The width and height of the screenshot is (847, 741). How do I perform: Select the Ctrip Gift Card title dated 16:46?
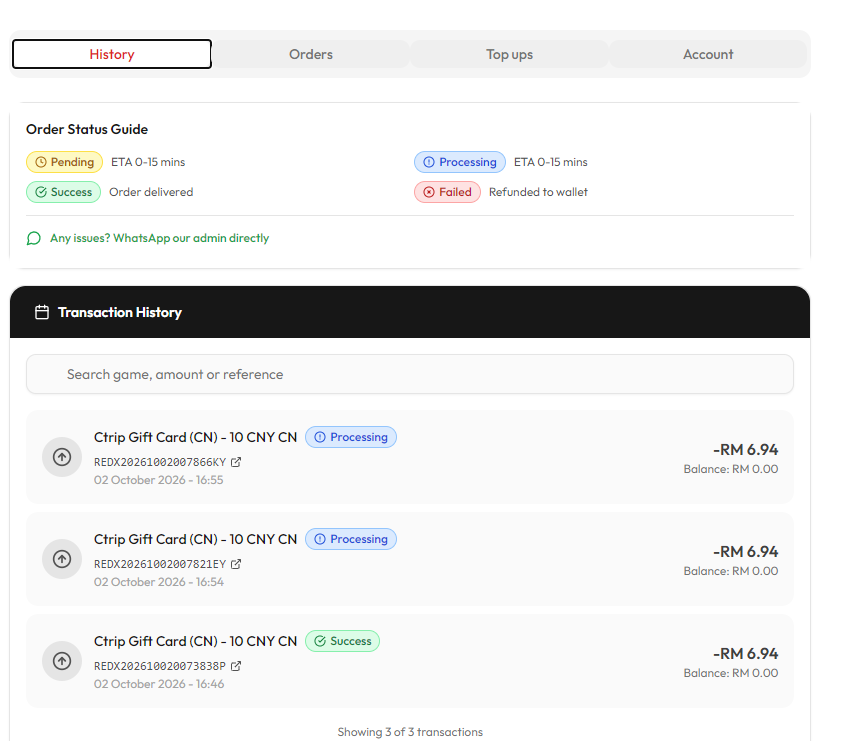coord(196,641)
